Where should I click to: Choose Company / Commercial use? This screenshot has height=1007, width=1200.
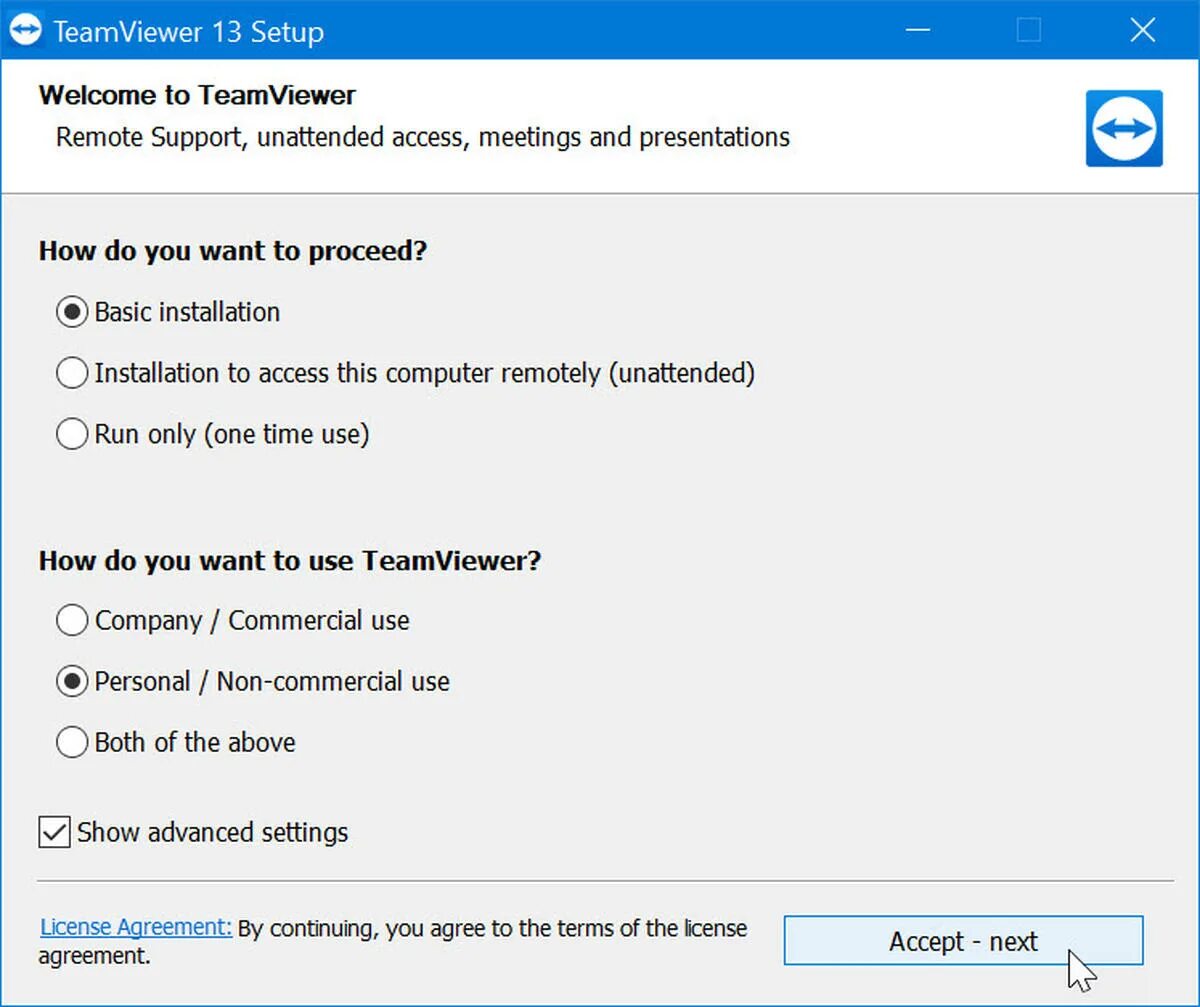[72, 620]
